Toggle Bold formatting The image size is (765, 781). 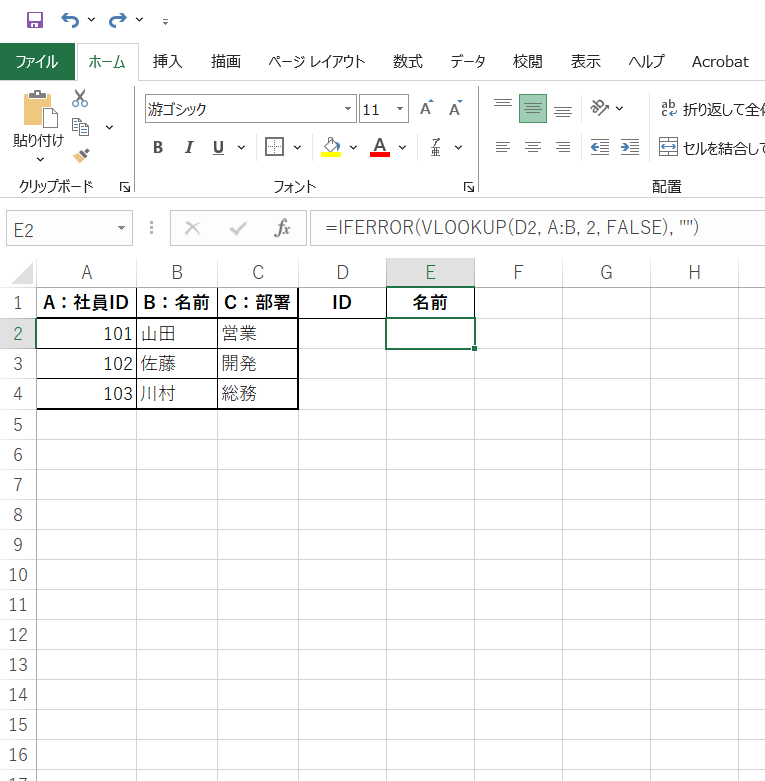coord(158,148)
